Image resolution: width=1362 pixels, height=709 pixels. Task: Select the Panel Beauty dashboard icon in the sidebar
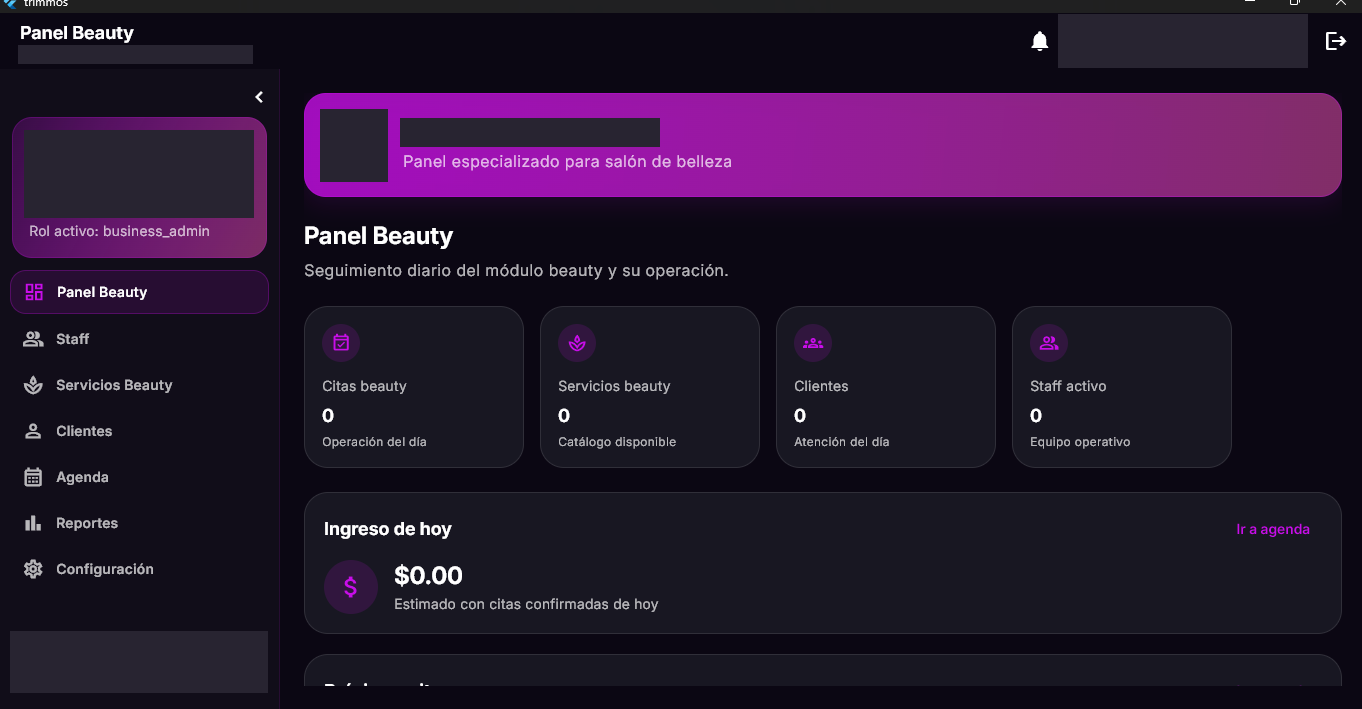tap(34, 292)
